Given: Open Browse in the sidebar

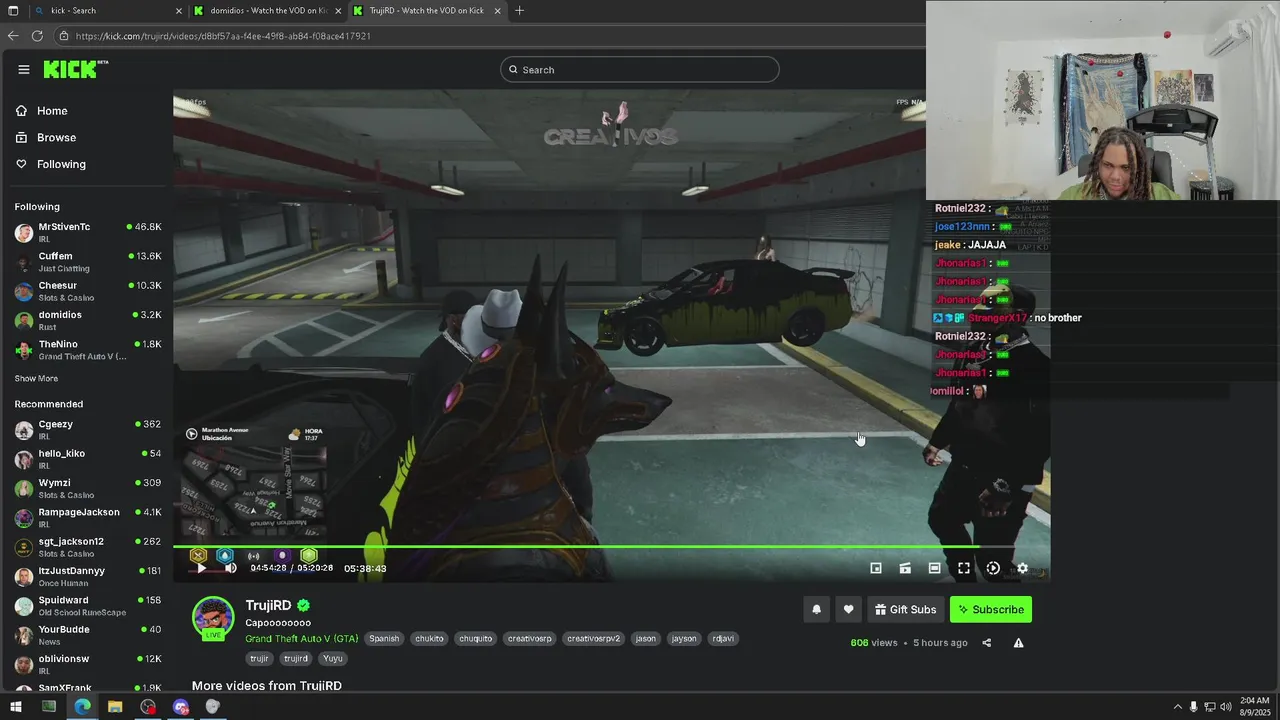Looking at the screenshot, I should coord(56,137).
